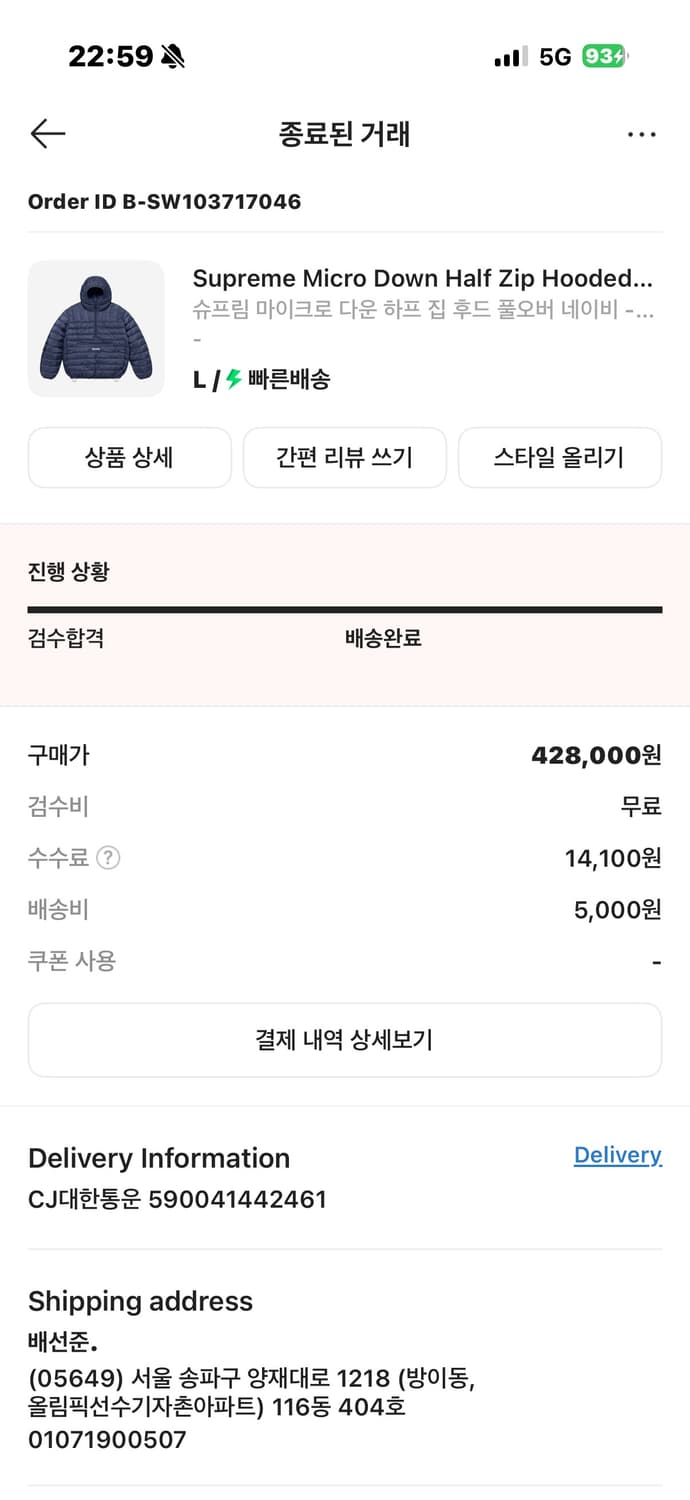Open the three-dot options menu
690x1500 pixels.
click(641, 133)
